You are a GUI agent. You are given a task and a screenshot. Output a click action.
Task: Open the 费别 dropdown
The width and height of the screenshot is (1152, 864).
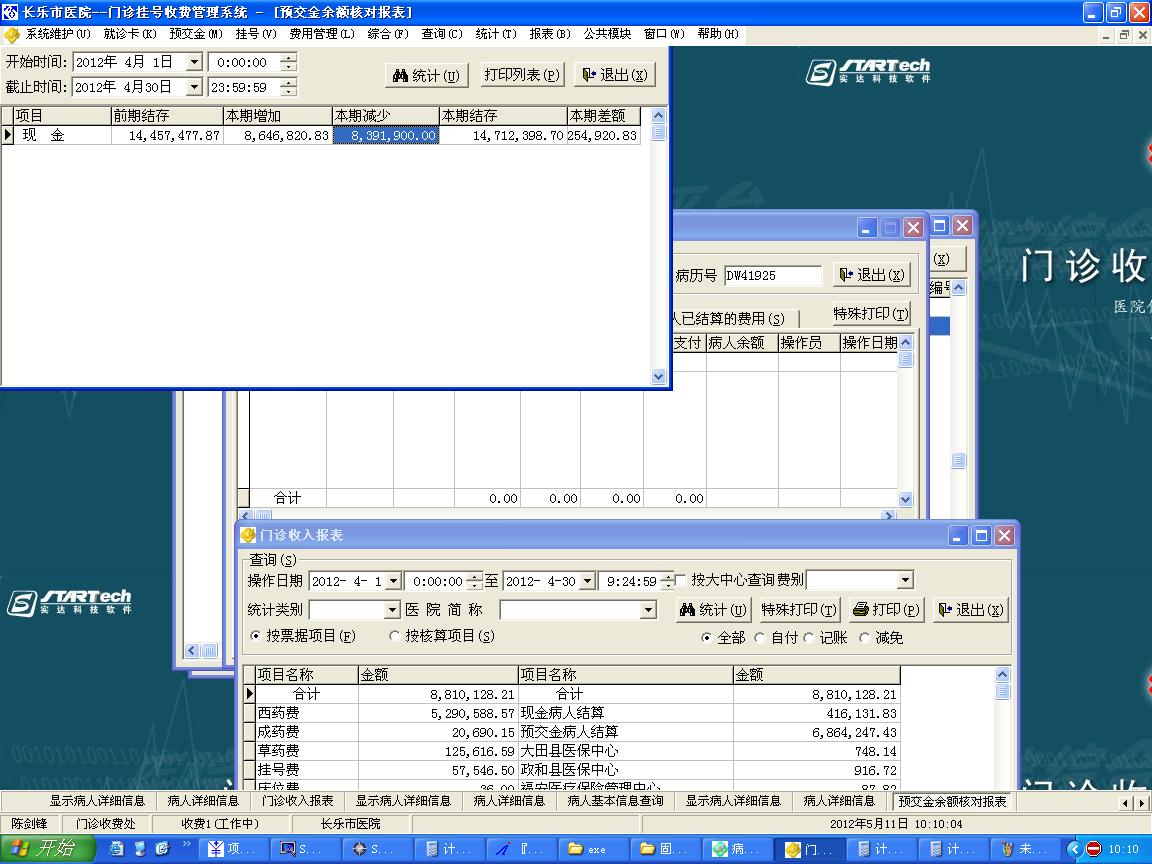point(905,580)
